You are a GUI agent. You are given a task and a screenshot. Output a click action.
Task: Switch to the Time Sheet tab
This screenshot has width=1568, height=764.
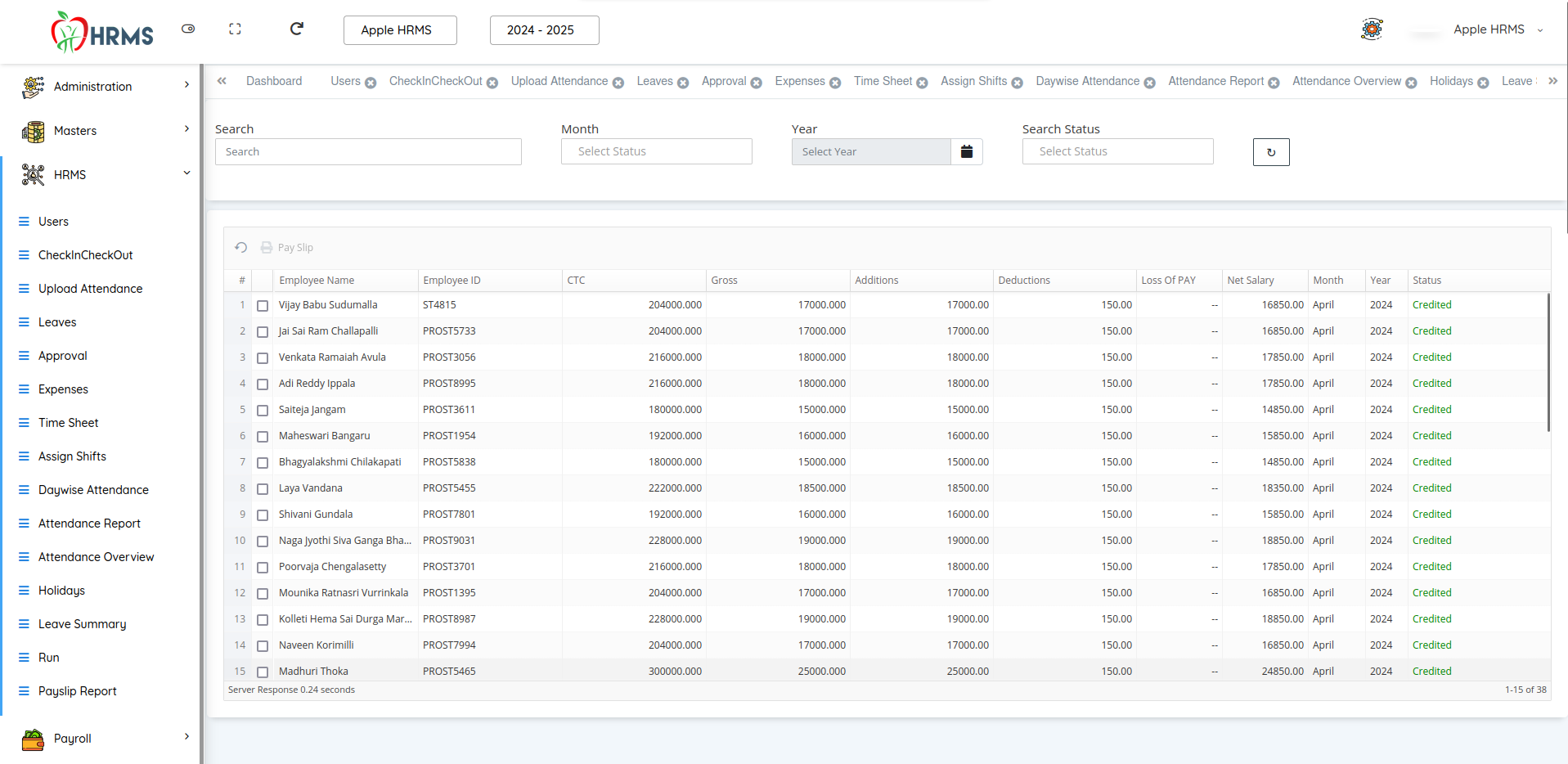pyautogui.click(x=883, y=81)
